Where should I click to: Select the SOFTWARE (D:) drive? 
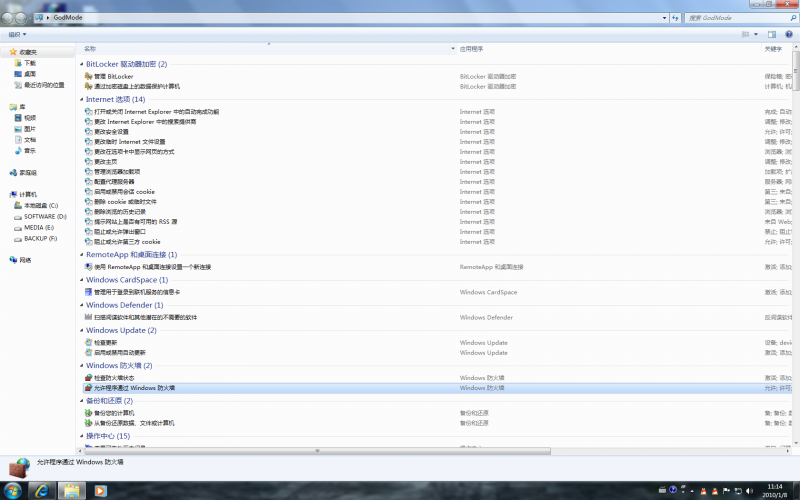pyautogui.click(x=40, y=217)
